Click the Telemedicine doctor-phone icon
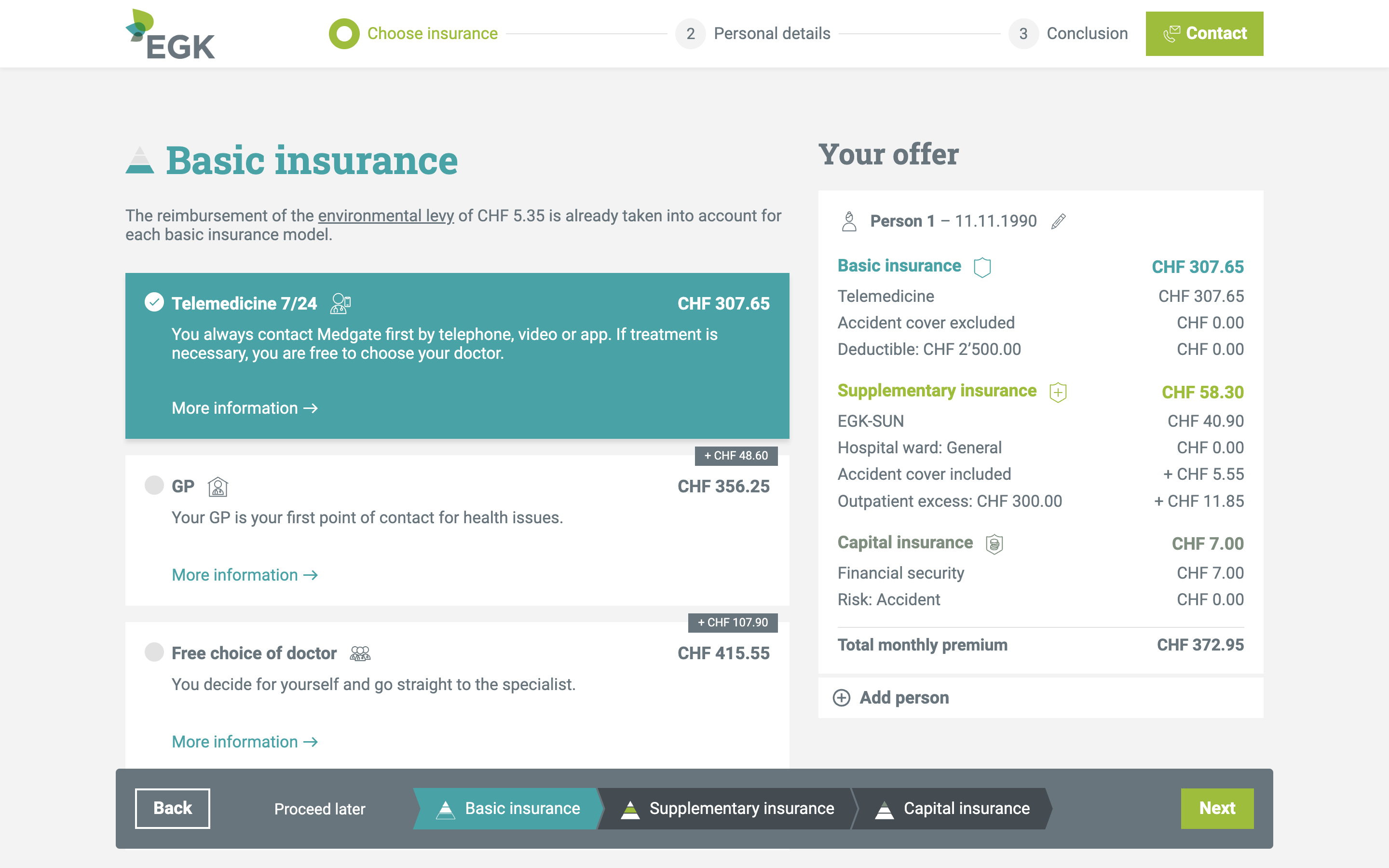Screen dimensions: 1389x868 [340, 303]
